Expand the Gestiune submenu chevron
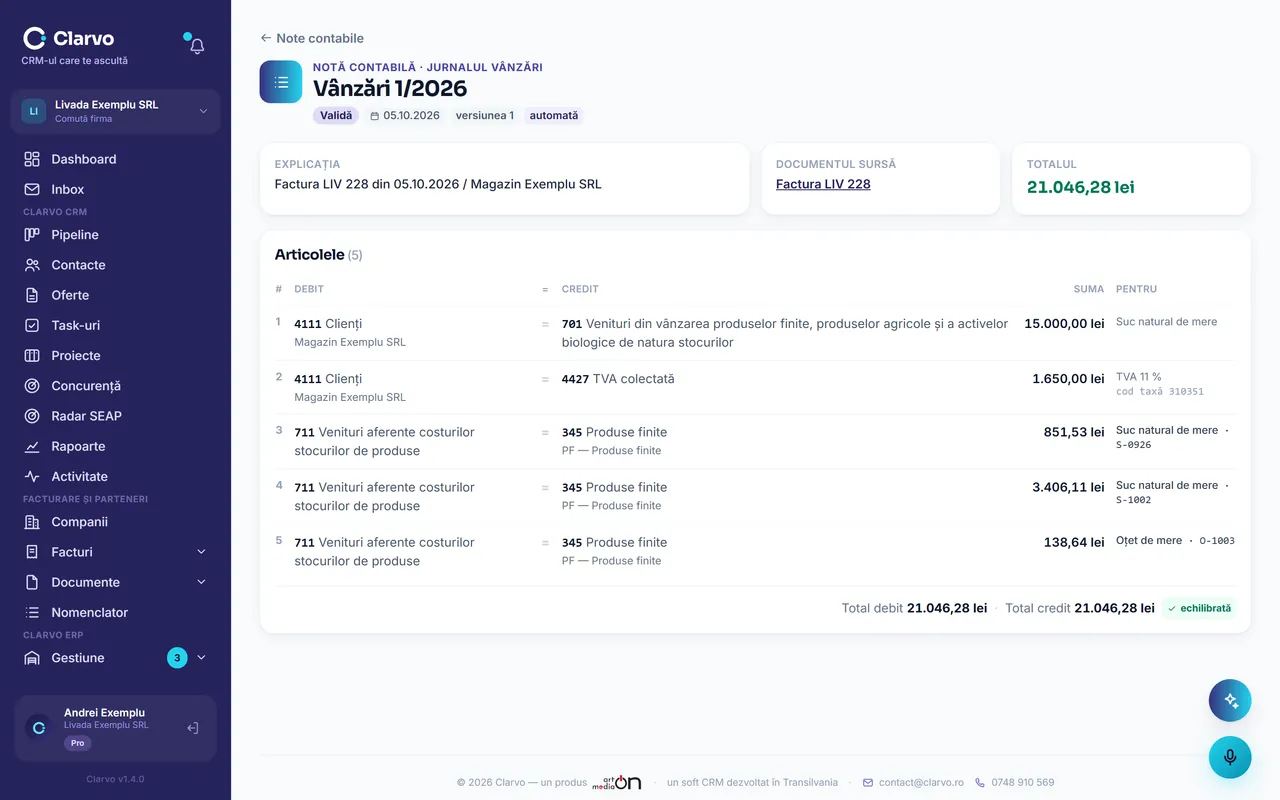The height and width of the screenshot is (800, 1280). [x=201, y=658]
